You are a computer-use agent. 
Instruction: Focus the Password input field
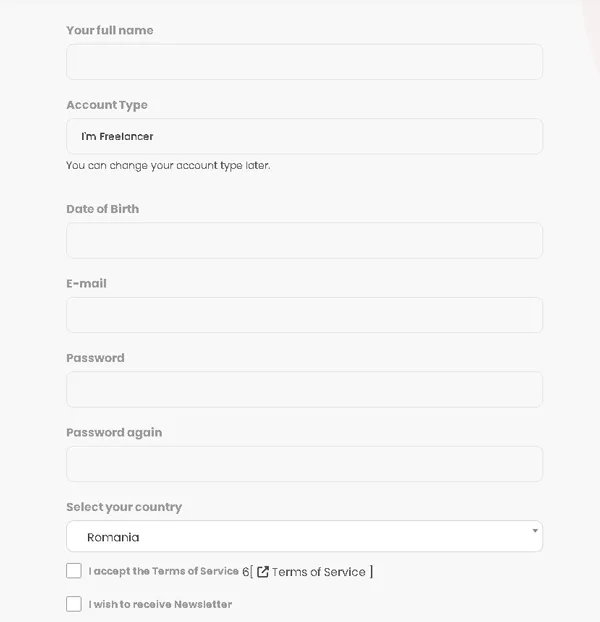tap(304, 389)
